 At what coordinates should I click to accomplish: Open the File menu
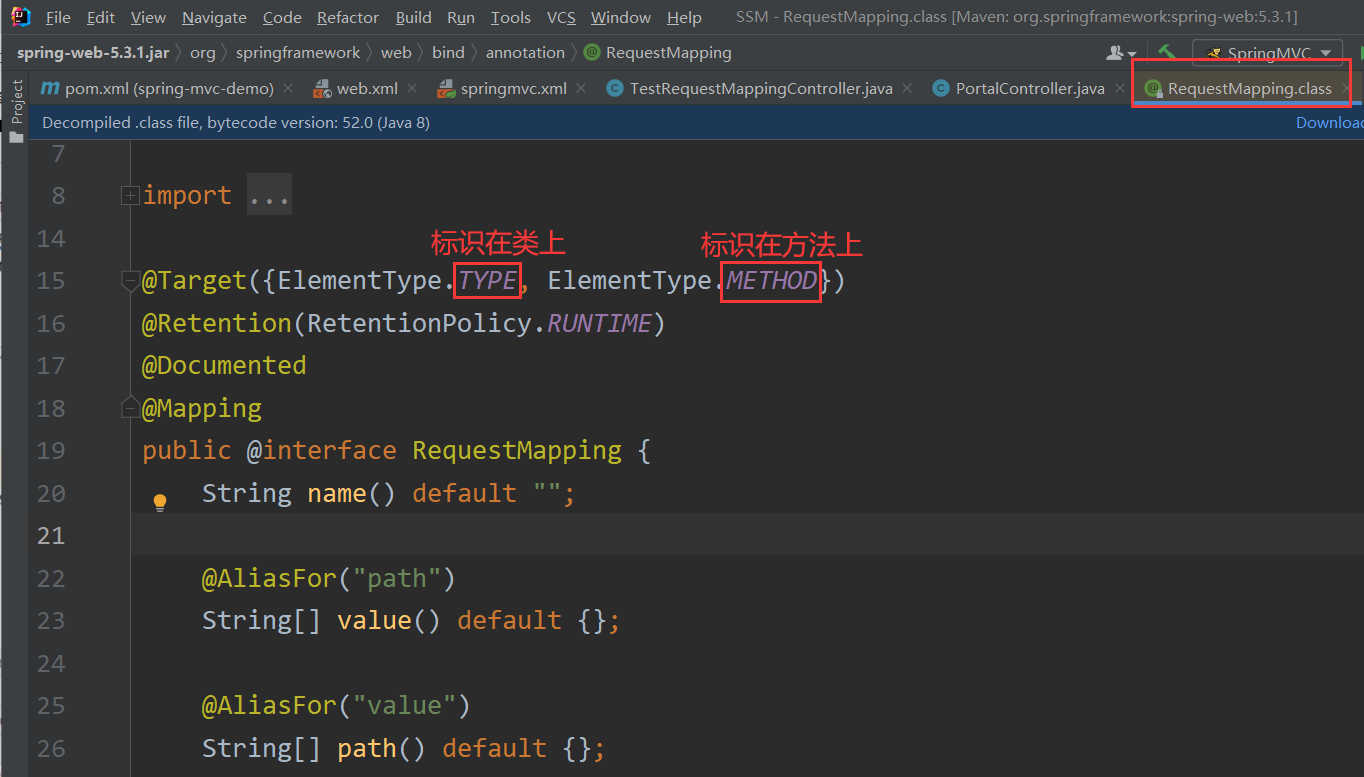click(58, 18)
